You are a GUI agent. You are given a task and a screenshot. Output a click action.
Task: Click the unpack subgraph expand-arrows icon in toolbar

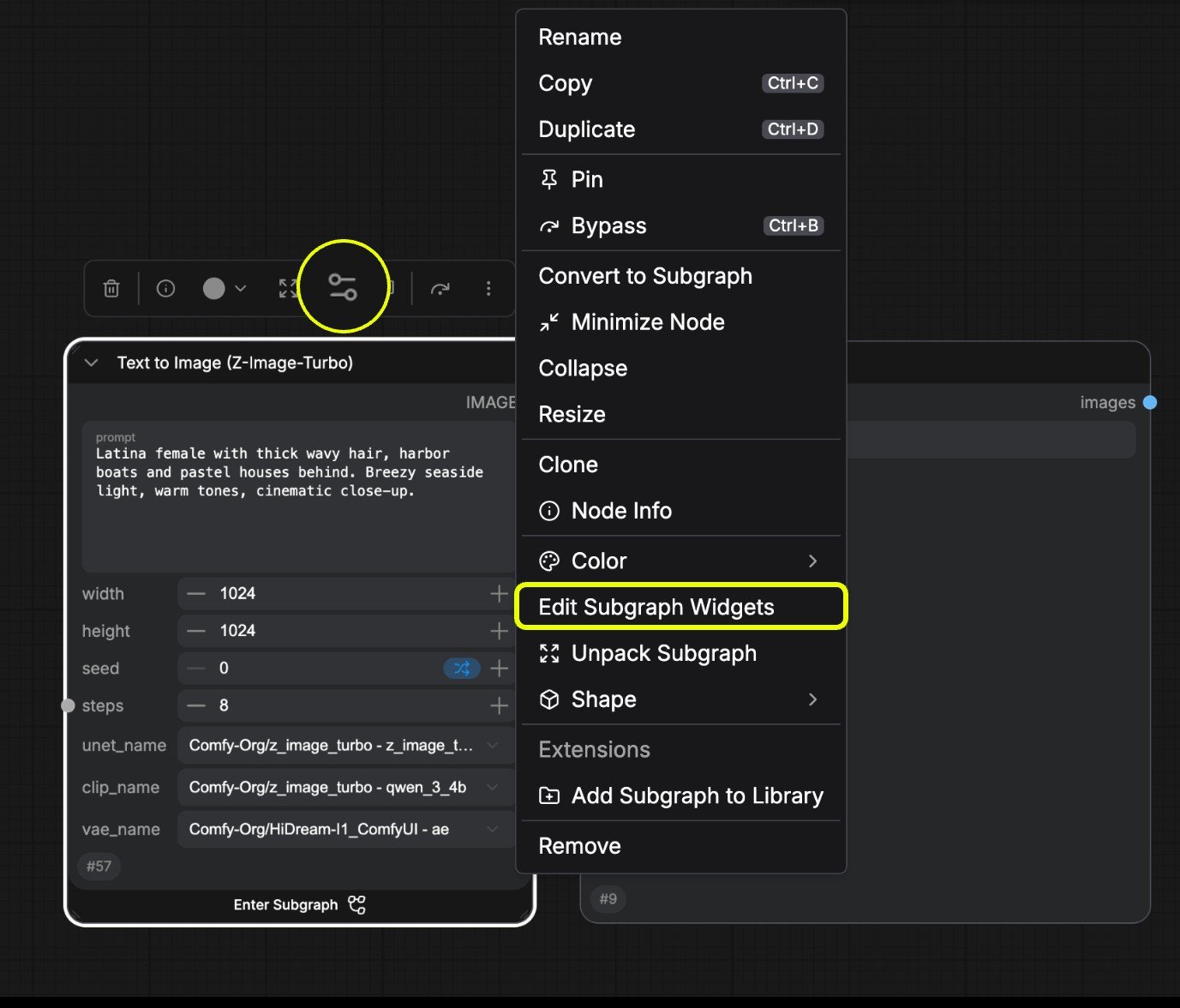pyautogui.click(x=289, y=289)
